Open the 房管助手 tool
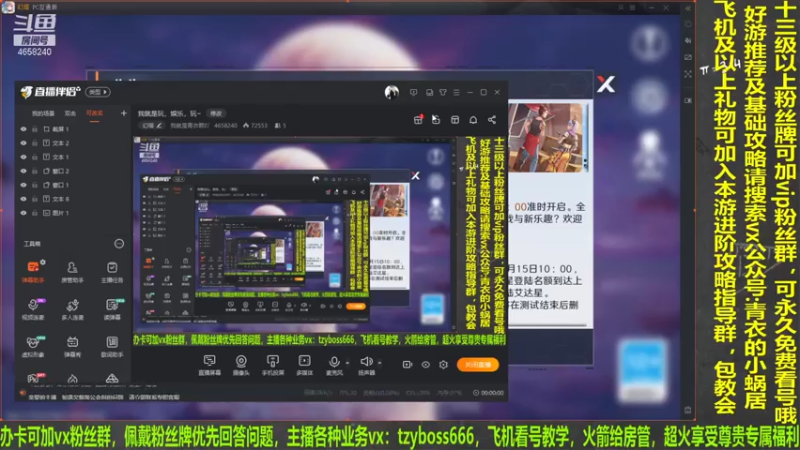This screenshot has height=450, width=800. (72, 271)
